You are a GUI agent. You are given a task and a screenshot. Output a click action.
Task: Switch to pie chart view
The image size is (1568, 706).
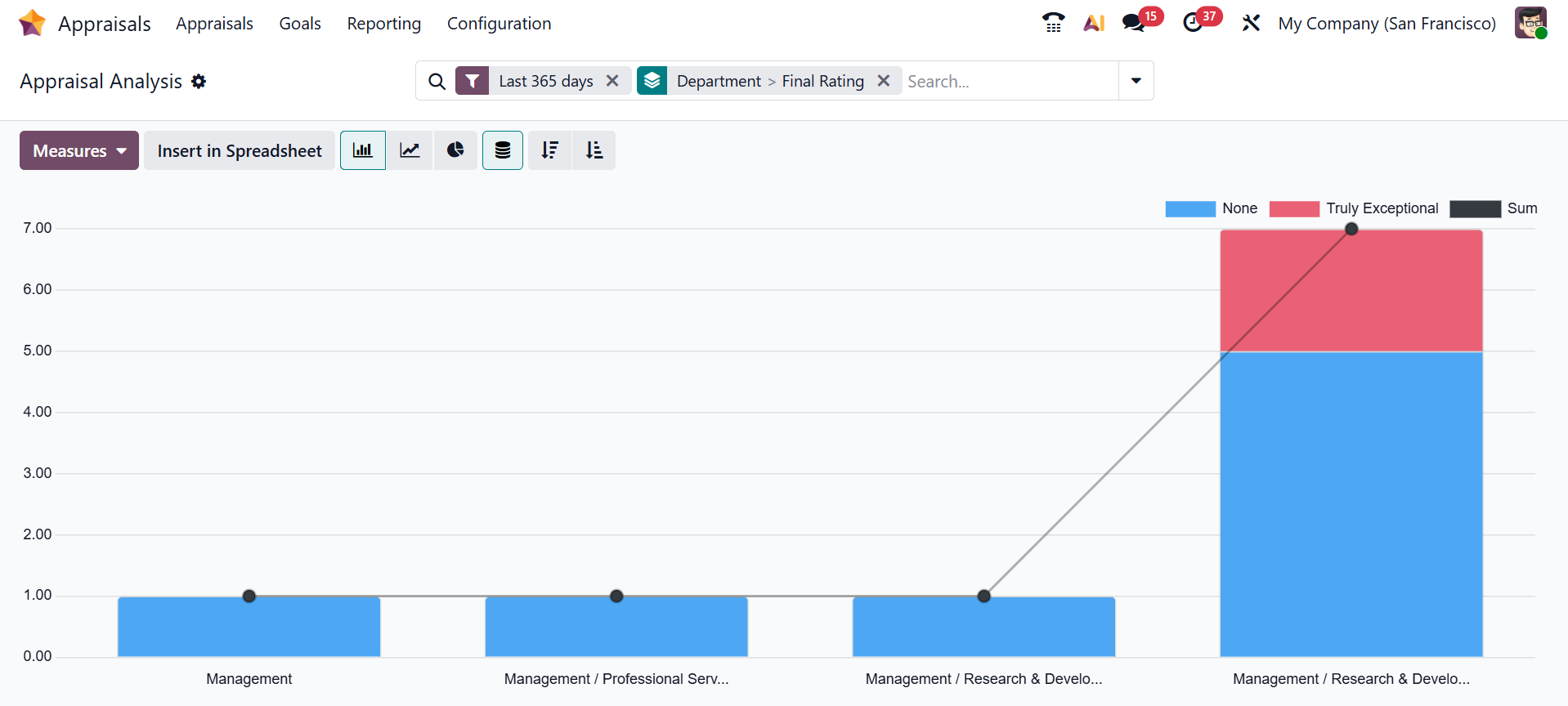[x=455, y=150]
